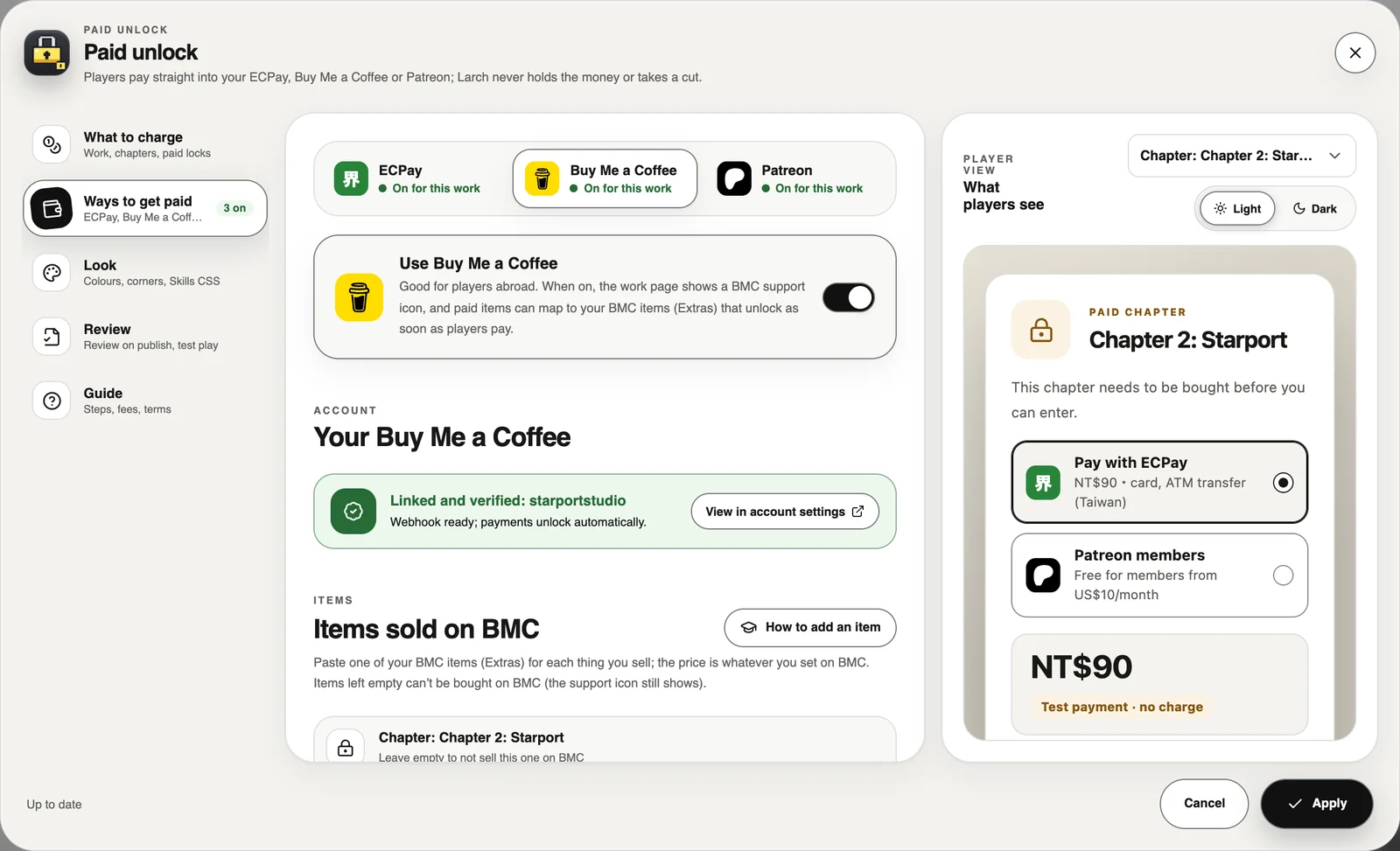This screenshot has width=1400, height=851.
Task: Click graduation cap icon in How to add an item
Action: pos(749,627)
